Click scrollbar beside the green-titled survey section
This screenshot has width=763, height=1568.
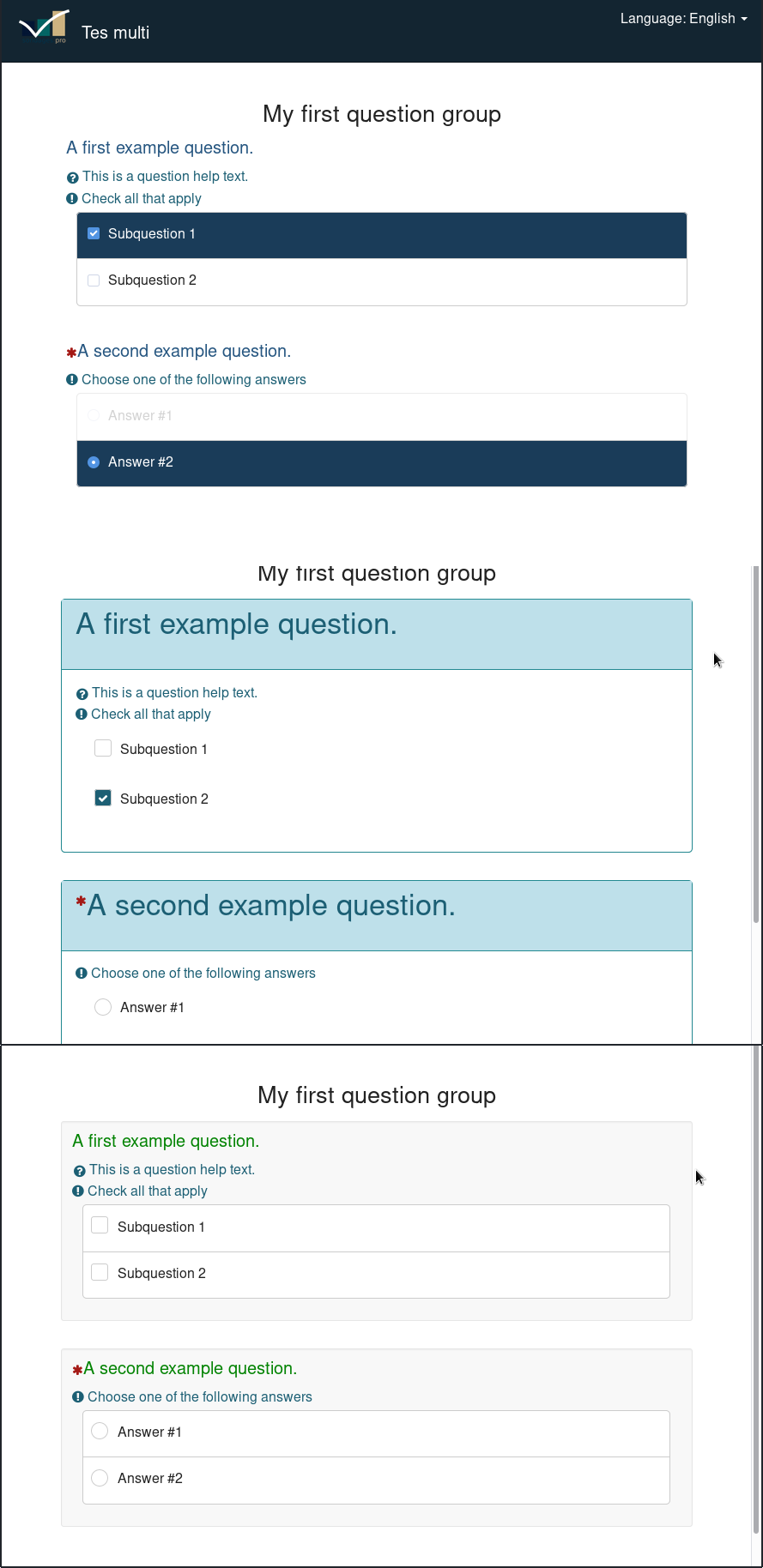point(756,1287)
